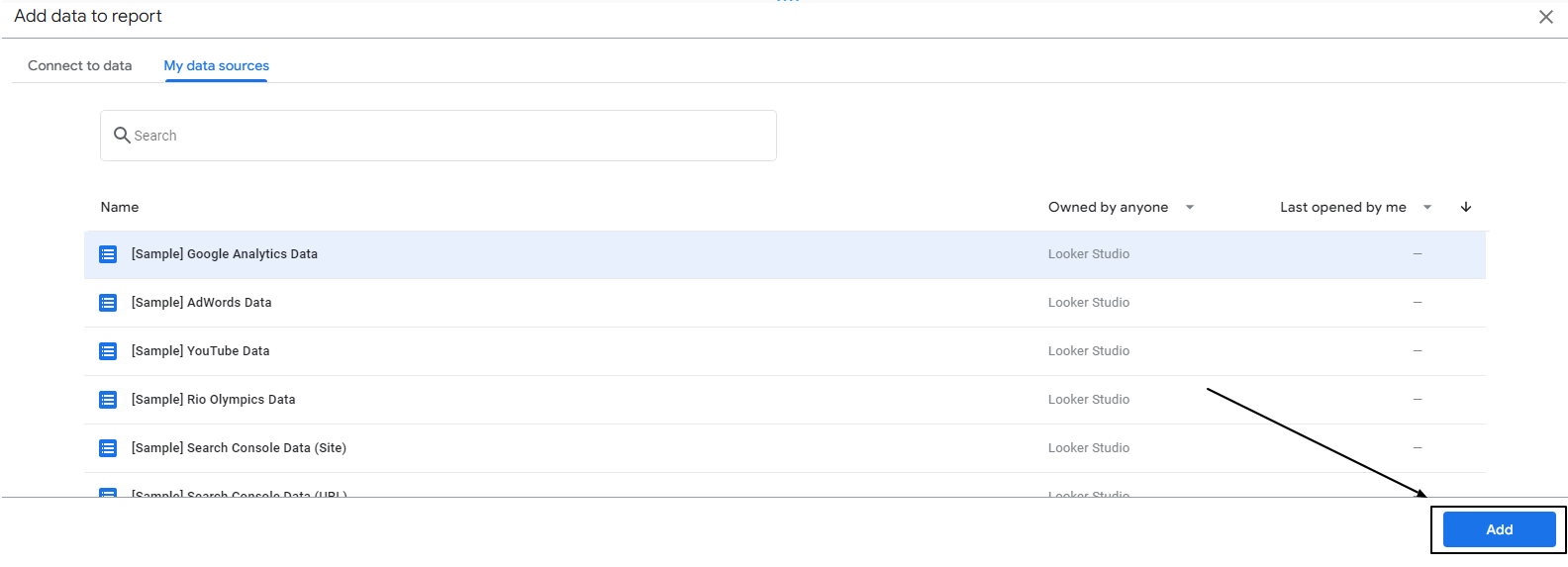
Task: Select [Sample] Rio Olympics Data source
Action: [785, 400]
